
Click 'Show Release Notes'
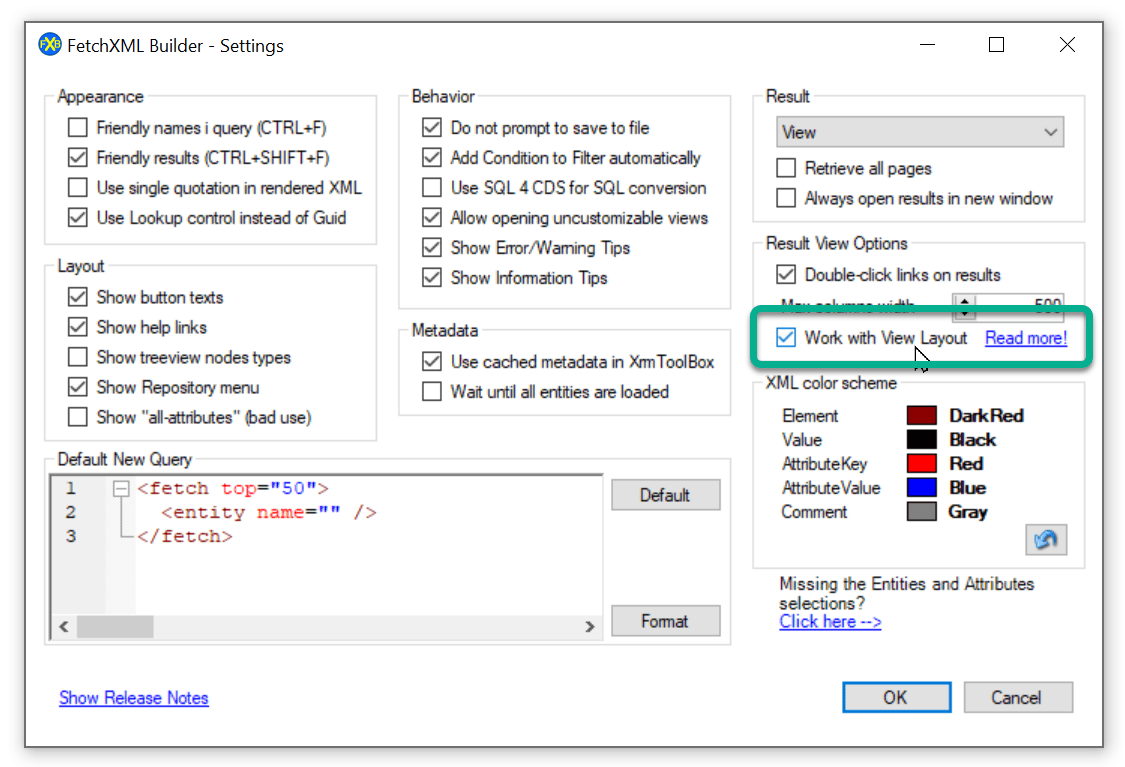[x=133, y=698]
